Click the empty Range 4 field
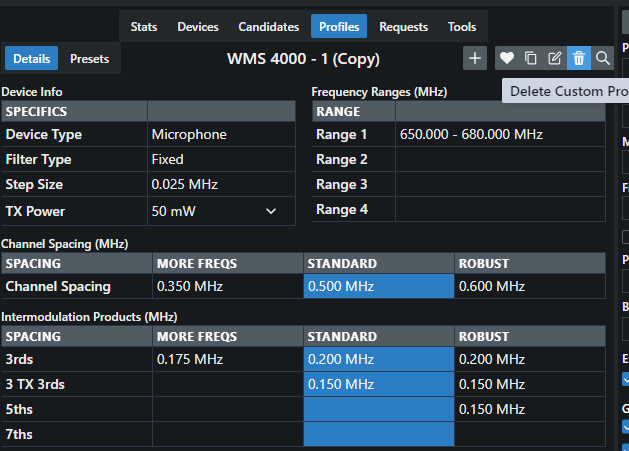The height and width of the screenshot is (451, 629). pyautogui.click(x=500, y=209)
